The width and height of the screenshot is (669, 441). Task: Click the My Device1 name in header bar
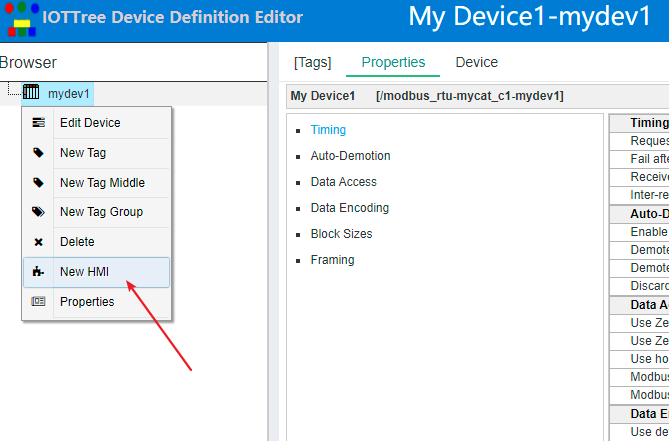pos(323,96)
